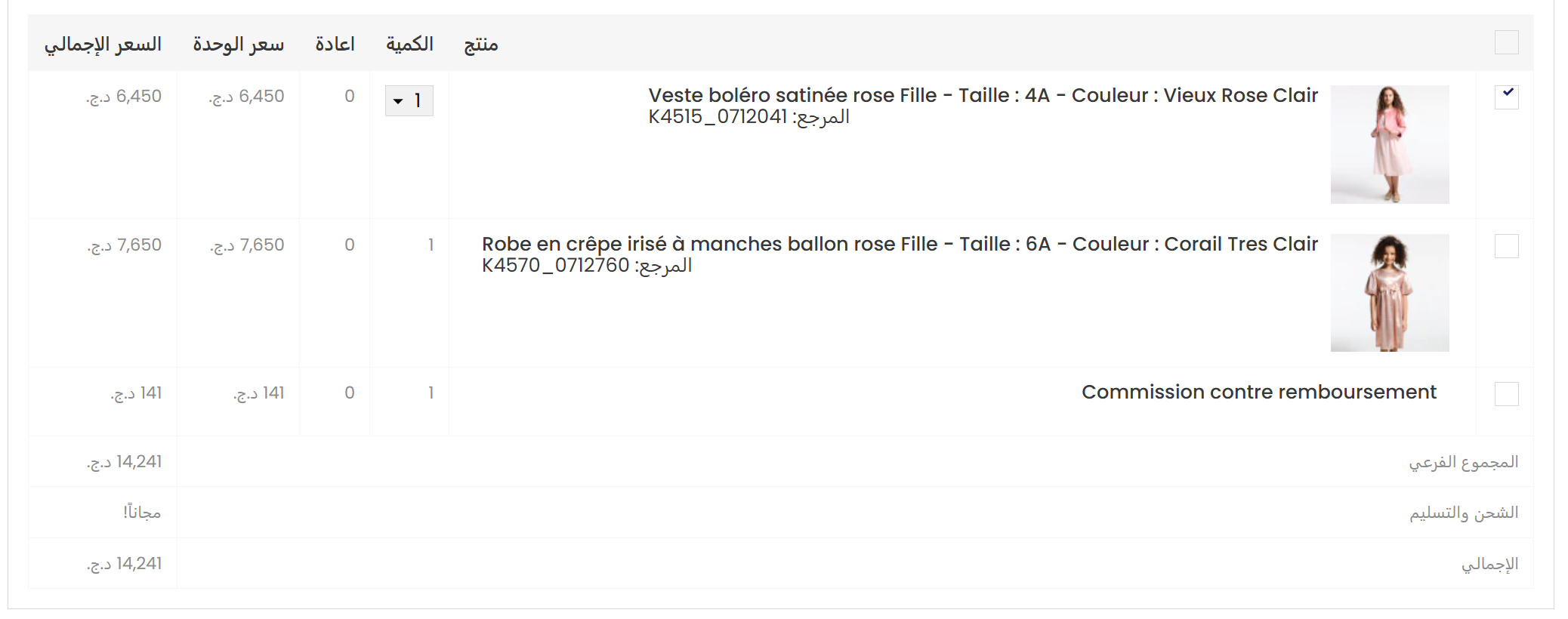
Task: Click the الكمية column header
Action: pos(409,45)
